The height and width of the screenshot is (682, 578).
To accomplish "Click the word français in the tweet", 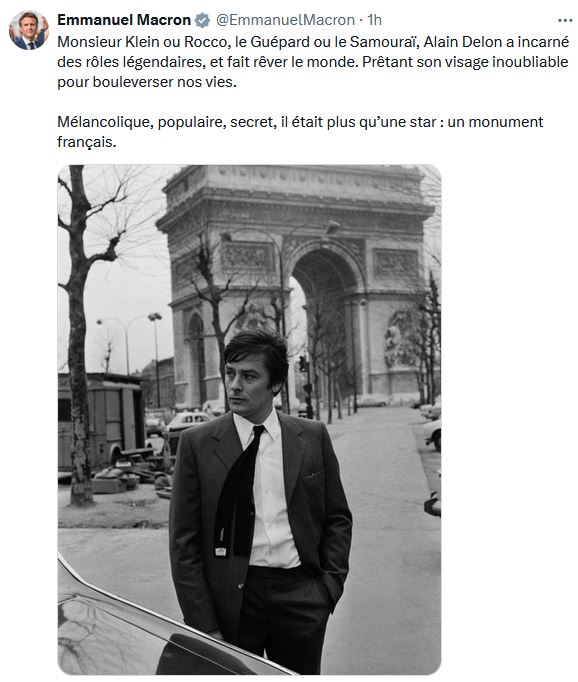I will click(87, 142).
